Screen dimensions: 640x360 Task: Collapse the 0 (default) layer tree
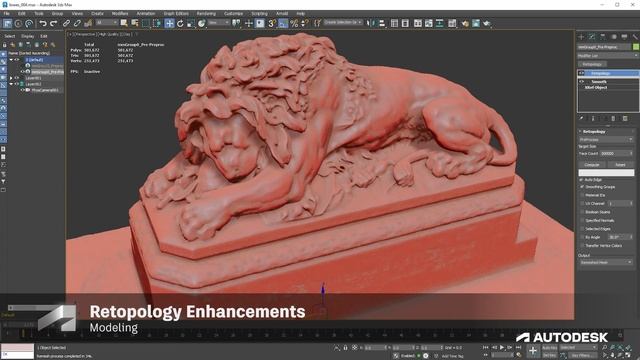click(x=11, y=60)
